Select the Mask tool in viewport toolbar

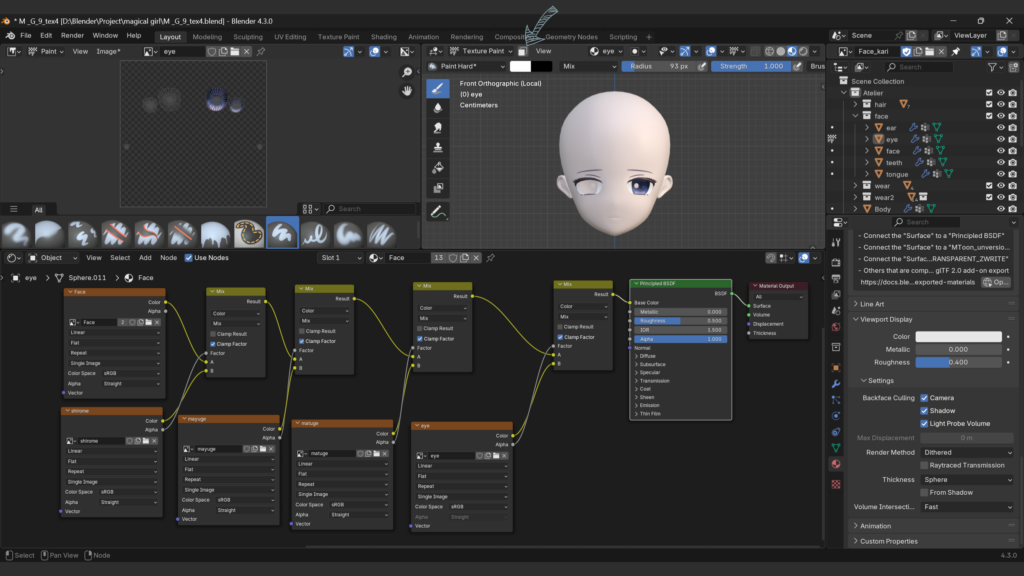[x=437, y=187]
